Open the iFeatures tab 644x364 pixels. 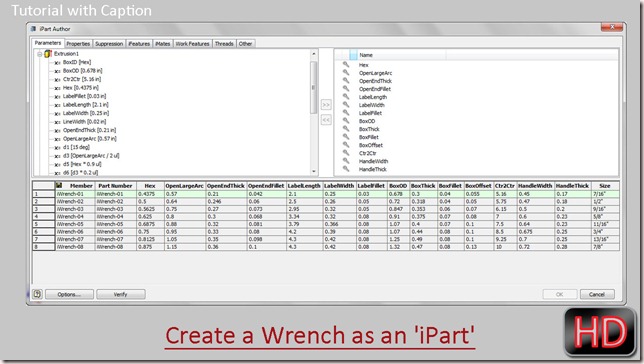pos(139,44)
